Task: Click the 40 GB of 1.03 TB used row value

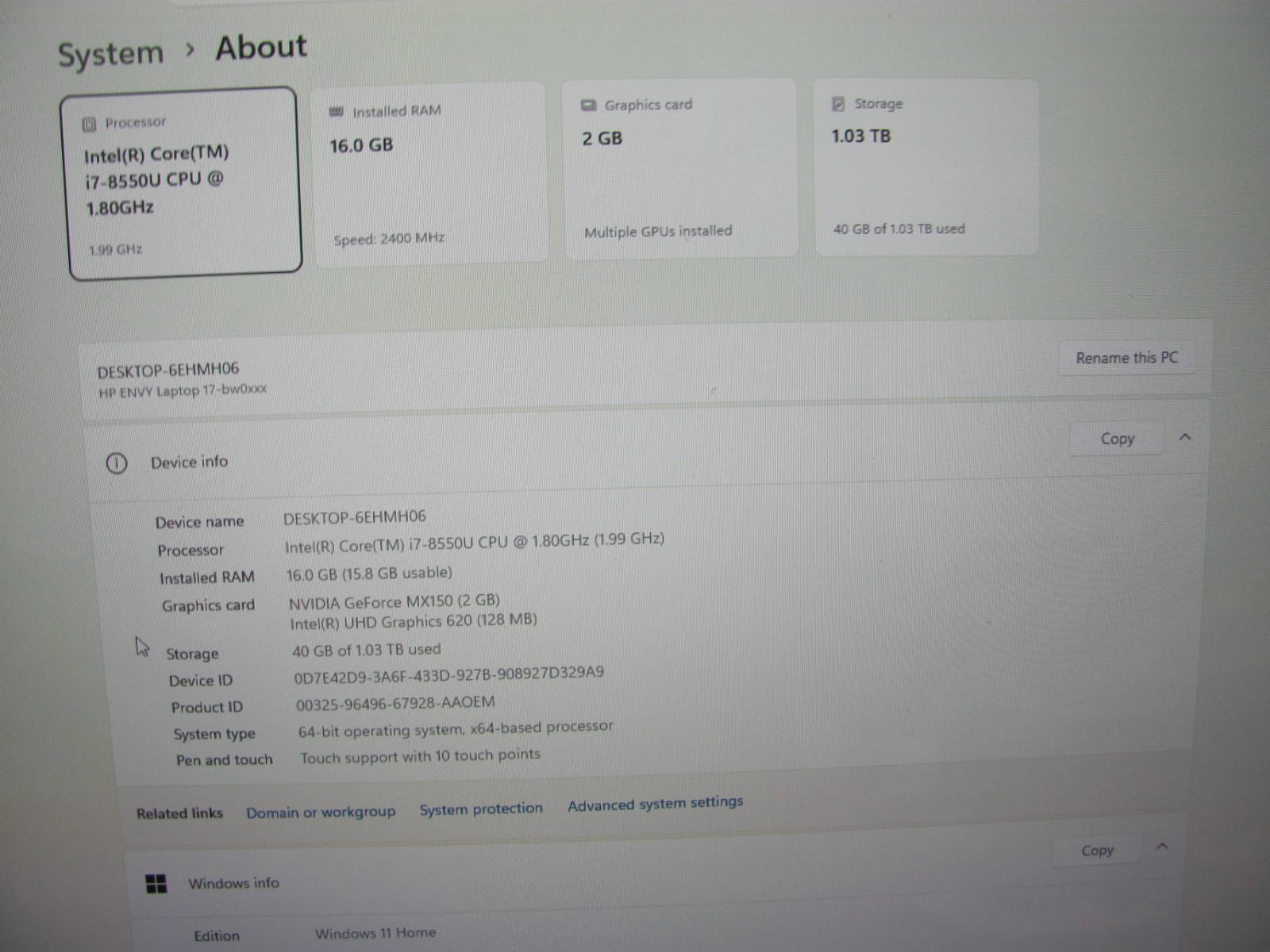Action: 366,650
